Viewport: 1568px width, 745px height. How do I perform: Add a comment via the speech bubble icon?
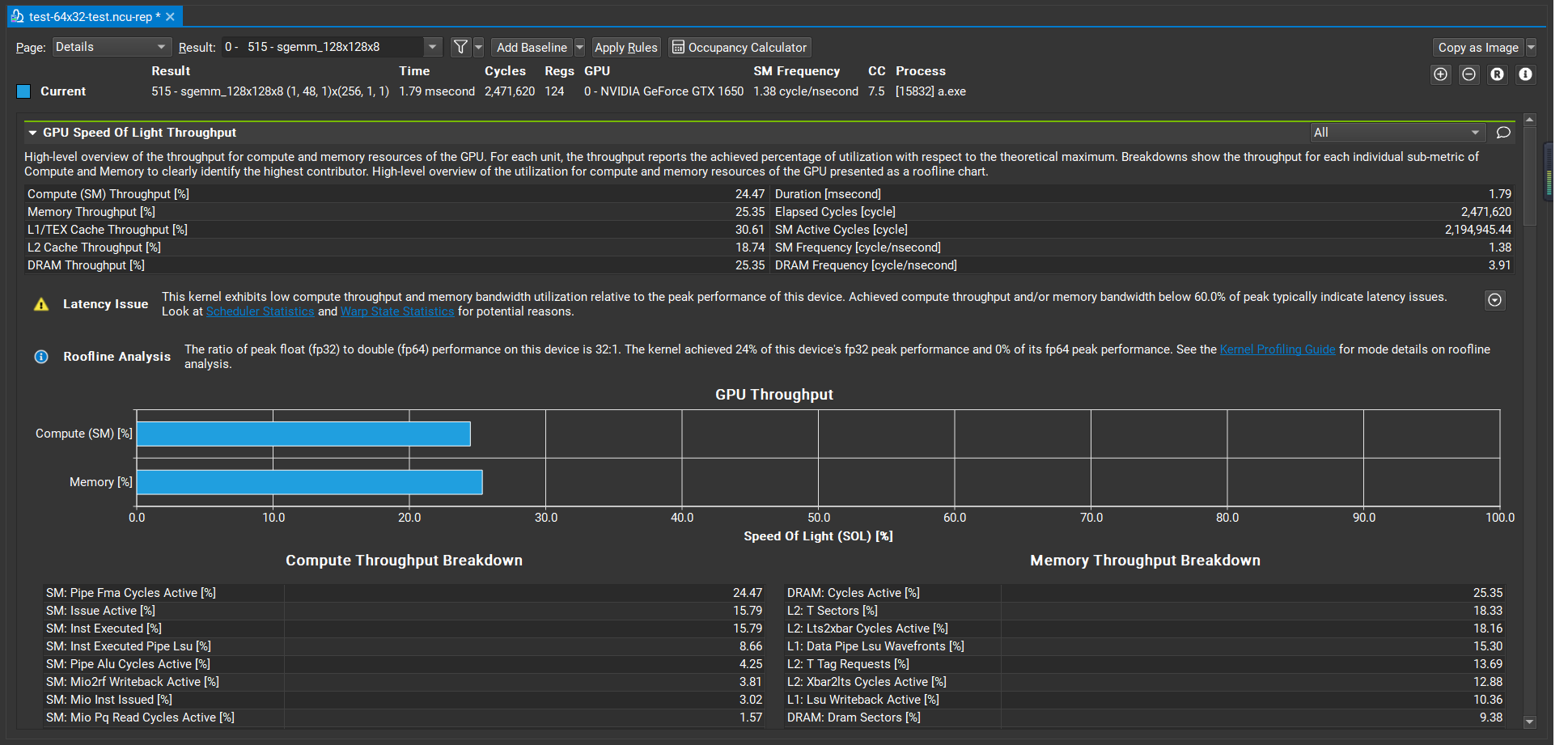[x=1502, y=132]
